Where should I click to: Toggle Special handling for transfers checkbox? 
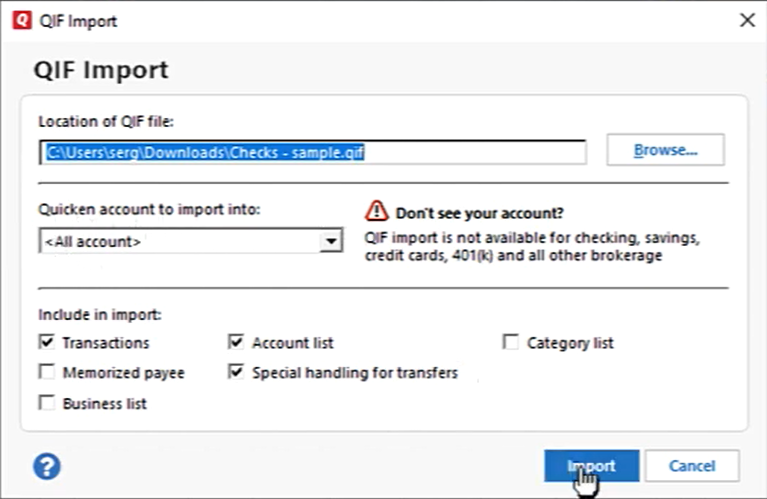pos(236,372)
